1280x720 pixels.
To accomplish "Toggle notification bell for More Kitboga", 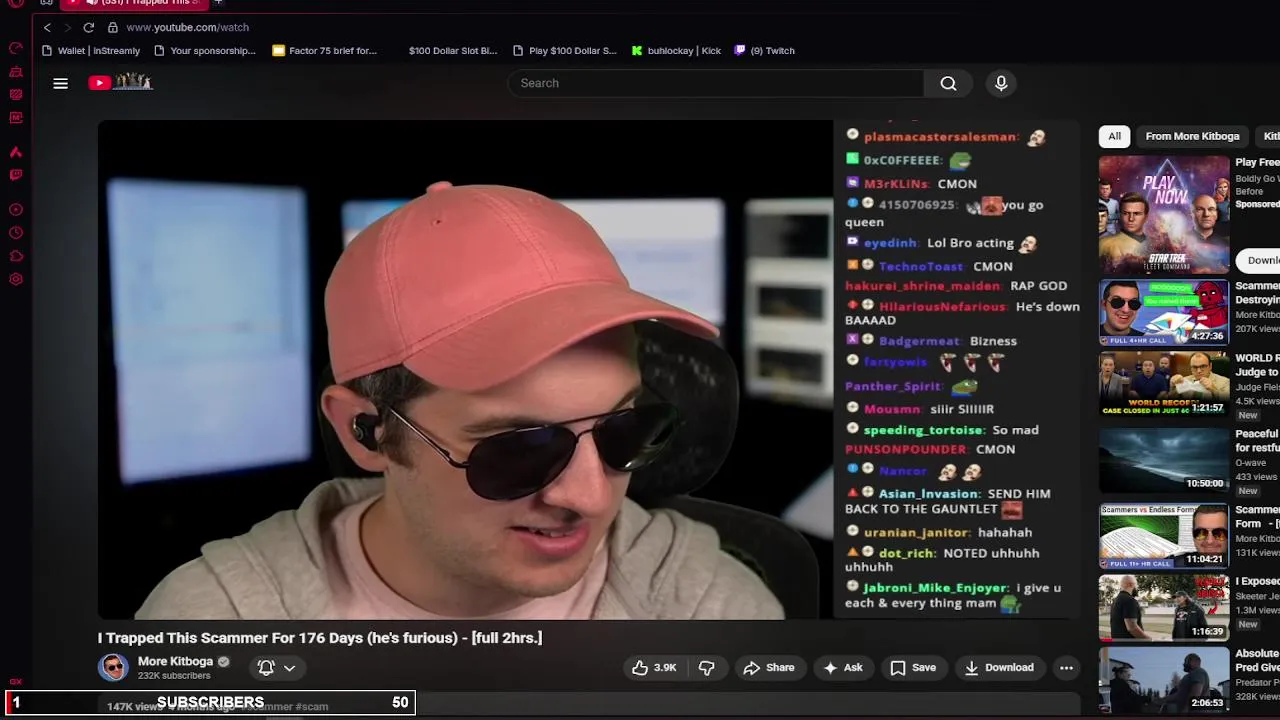I will click(x=266, y=667).
